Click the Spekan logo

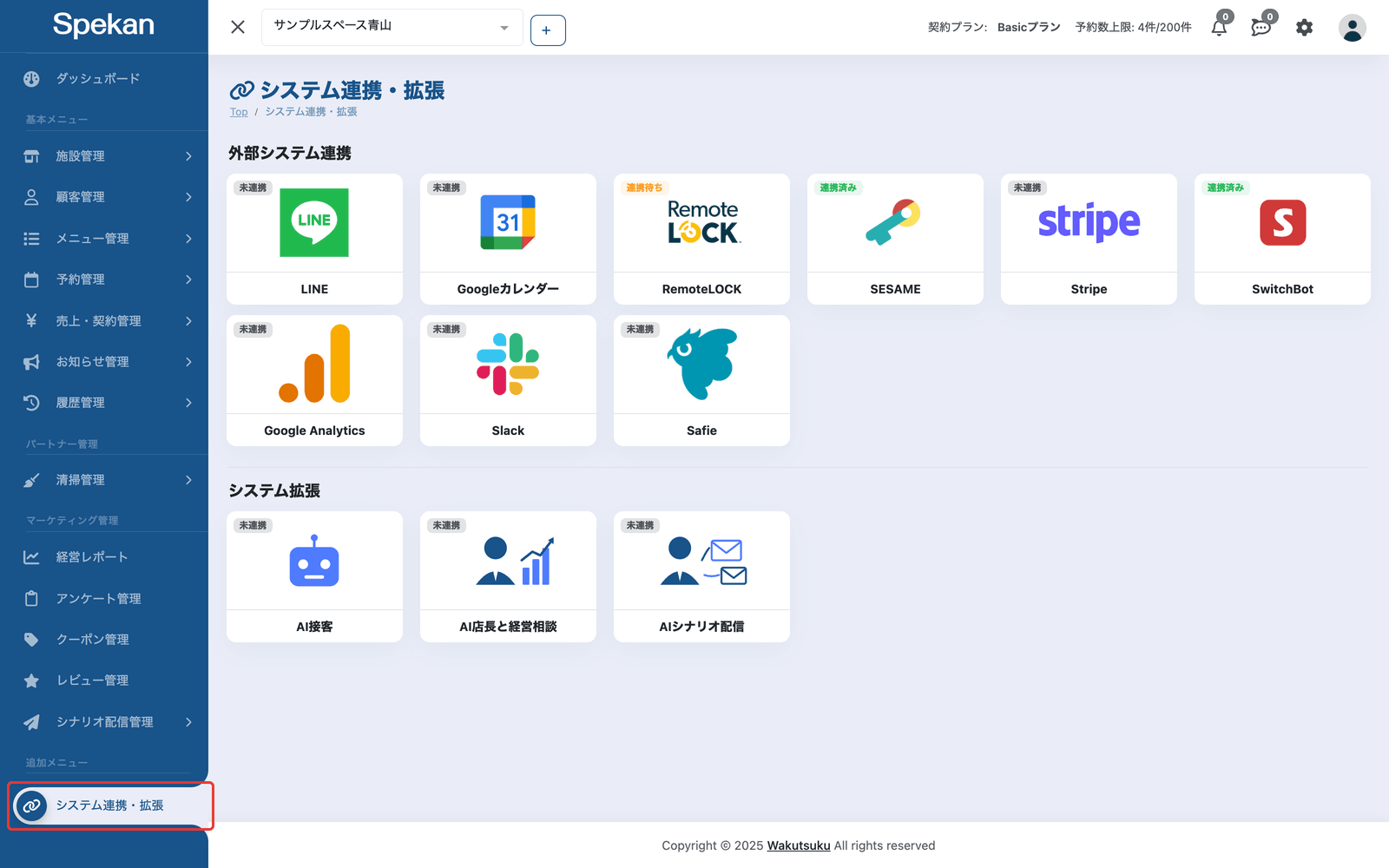click(x=103, y=24)
